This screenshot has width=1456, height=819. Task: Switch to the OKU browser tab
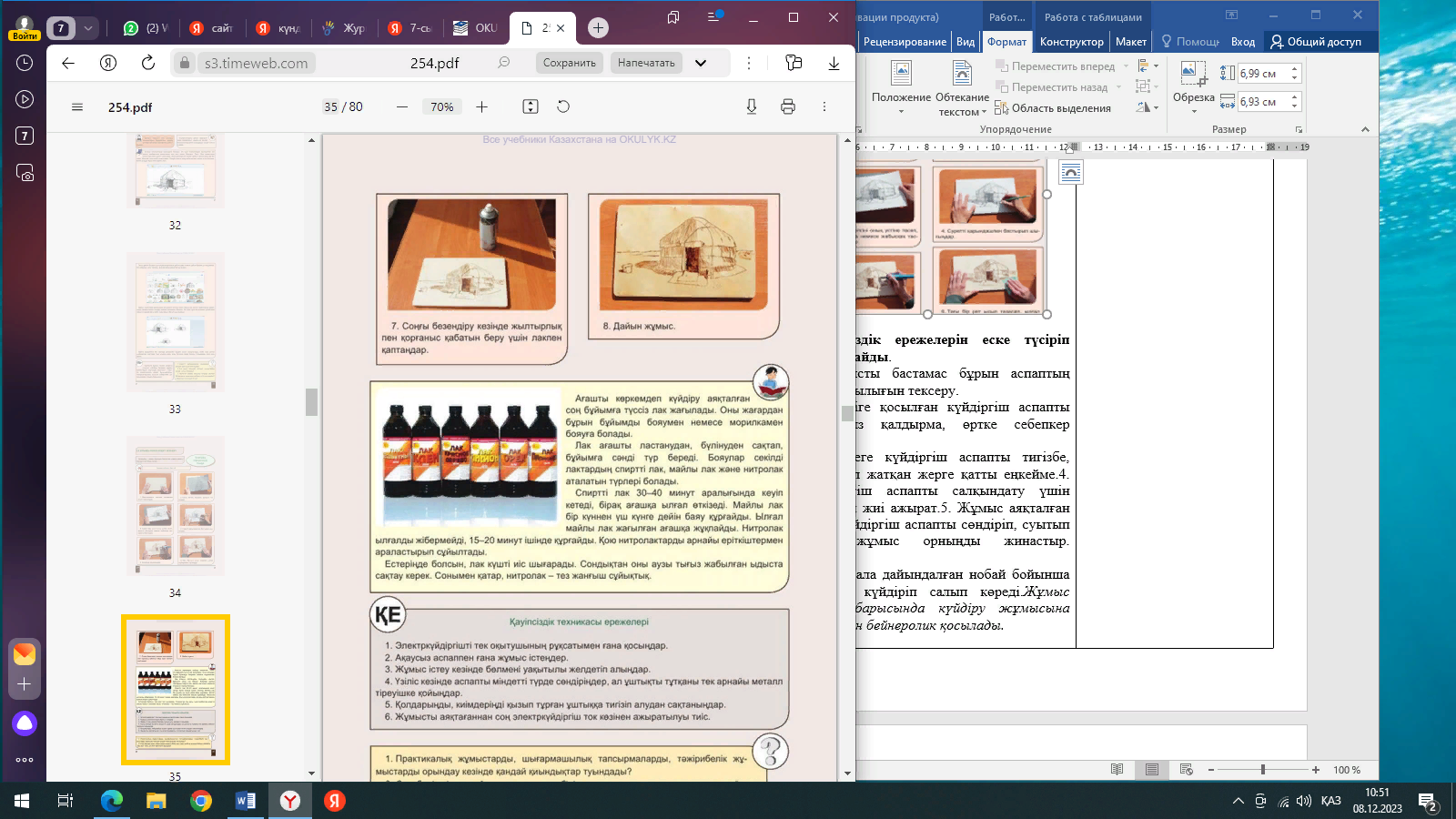pos(476,28)
